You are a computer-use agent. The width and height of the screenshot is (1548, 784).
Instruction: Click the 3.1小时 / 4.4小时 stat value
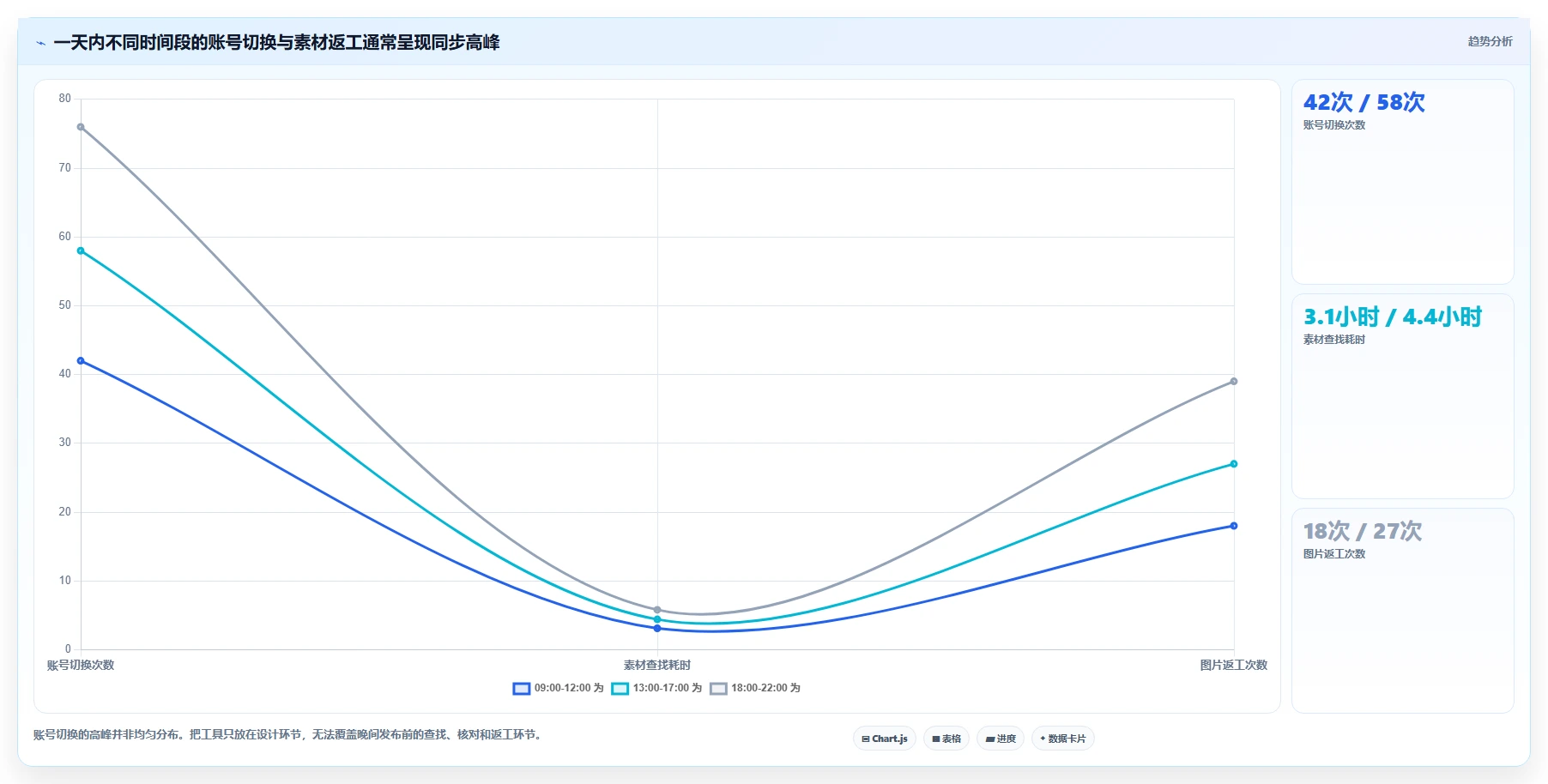click(1393, 317)
